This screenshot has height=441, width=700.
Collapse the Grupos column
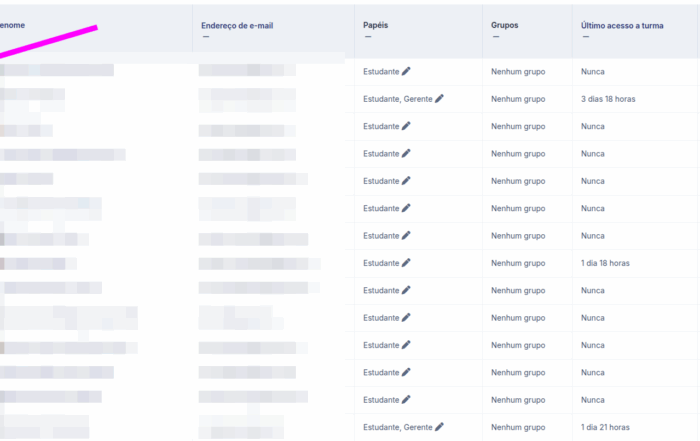496,37
